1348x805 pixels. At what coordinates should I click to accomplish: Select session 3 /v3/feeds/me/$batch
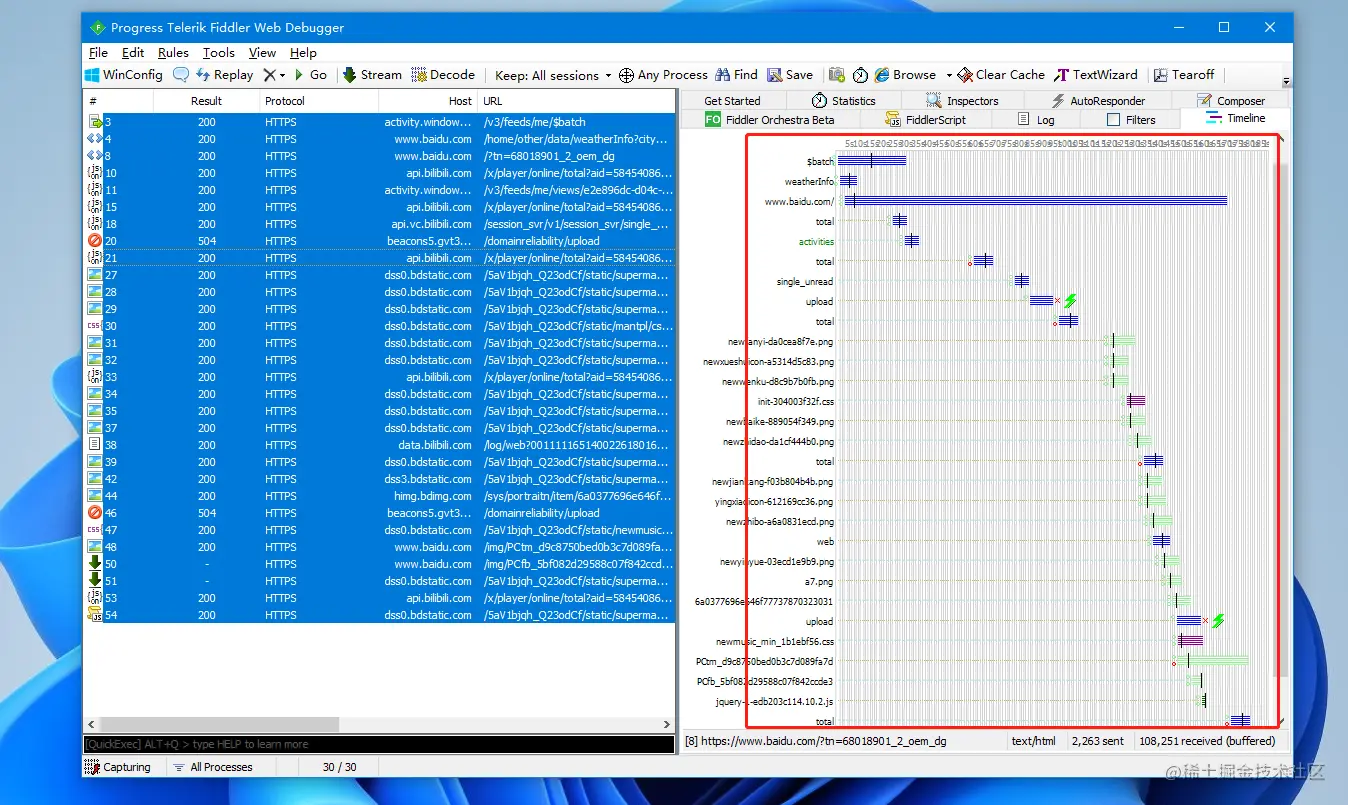[380, 122]
